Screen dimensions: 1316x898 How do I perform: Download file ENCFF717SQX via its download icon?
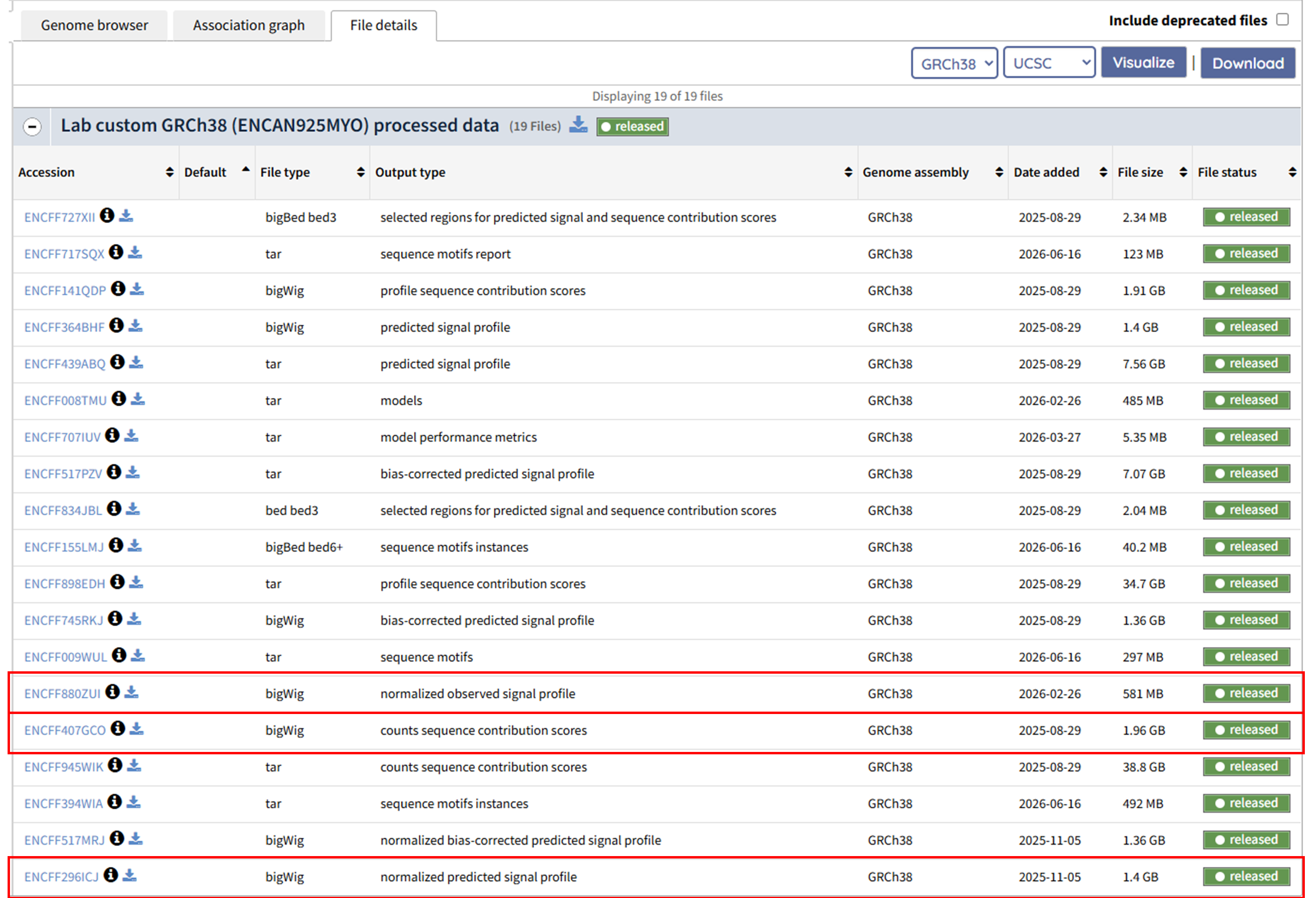coord(135,252)
